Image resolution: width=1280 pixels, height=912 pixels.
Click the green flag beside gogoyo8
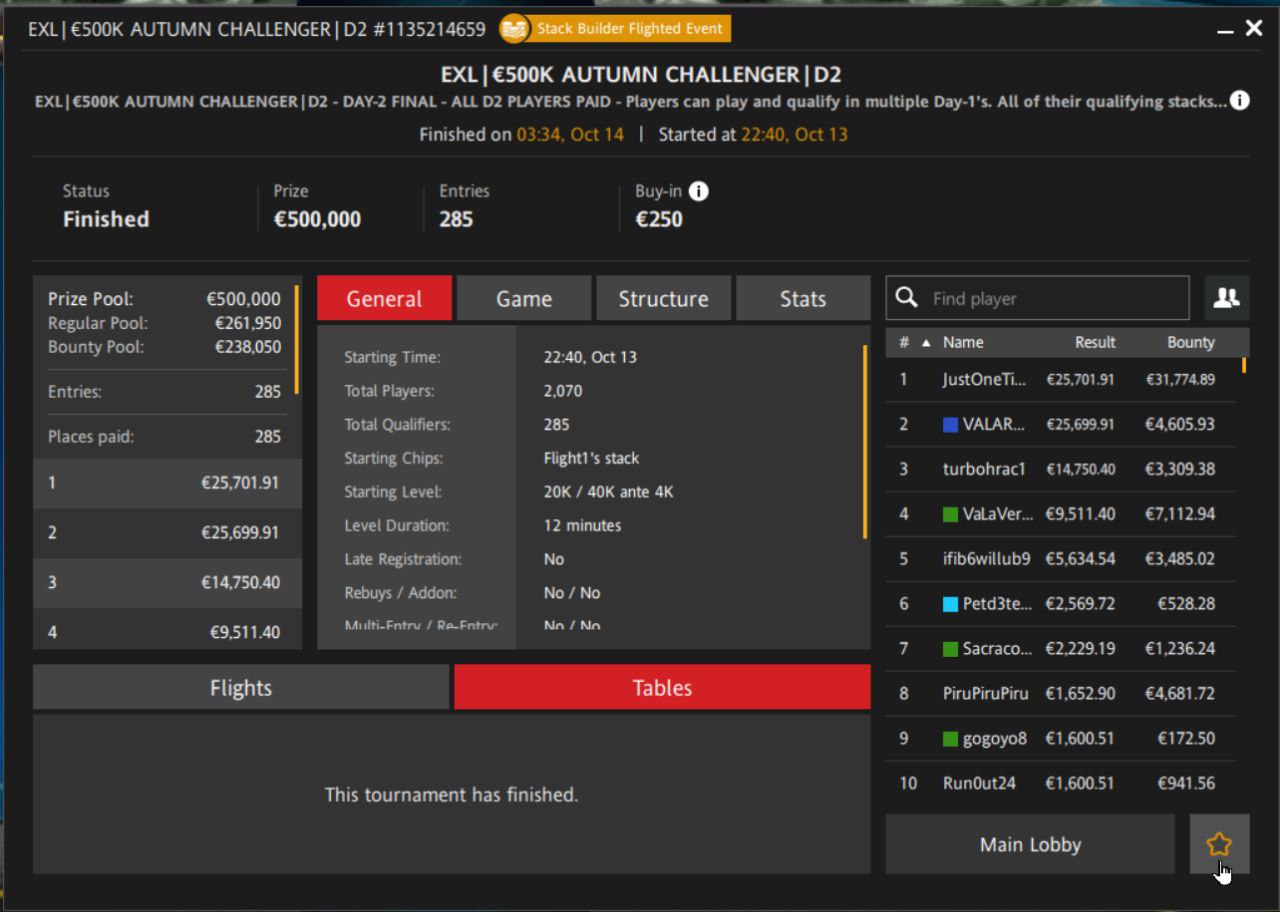pos(950,739)
